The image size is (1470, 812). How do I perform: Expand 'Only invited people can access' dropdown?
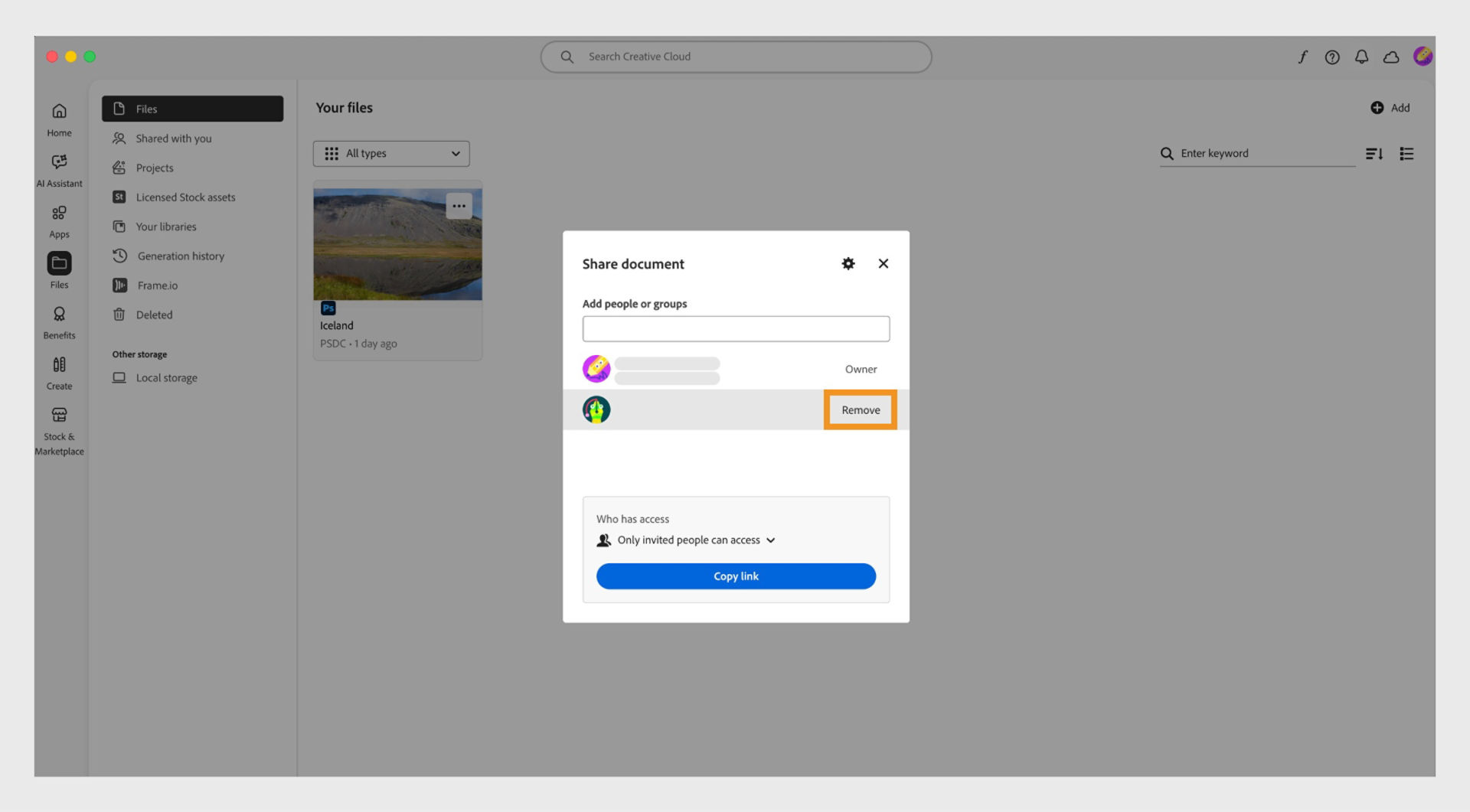point(686,540)
